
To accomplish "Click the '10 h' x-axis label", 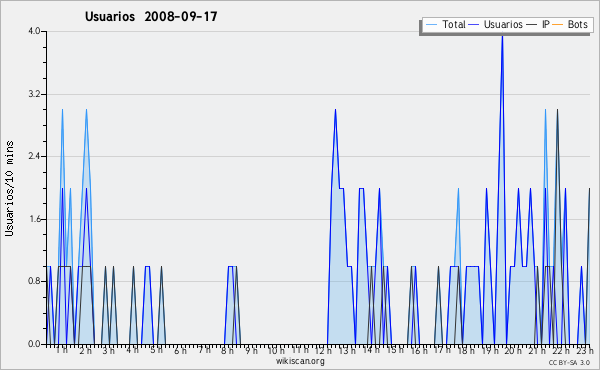I will pyautogui.click(x=276, y=350).
